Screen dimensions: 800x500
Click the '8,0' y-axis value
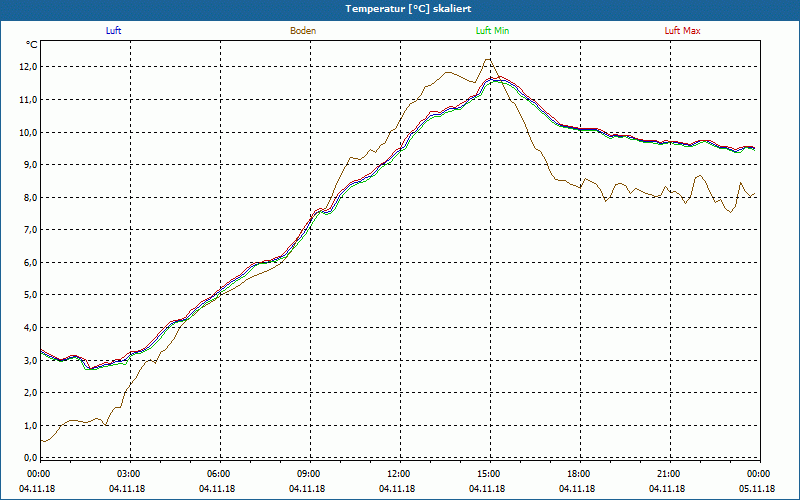(31, 197)
